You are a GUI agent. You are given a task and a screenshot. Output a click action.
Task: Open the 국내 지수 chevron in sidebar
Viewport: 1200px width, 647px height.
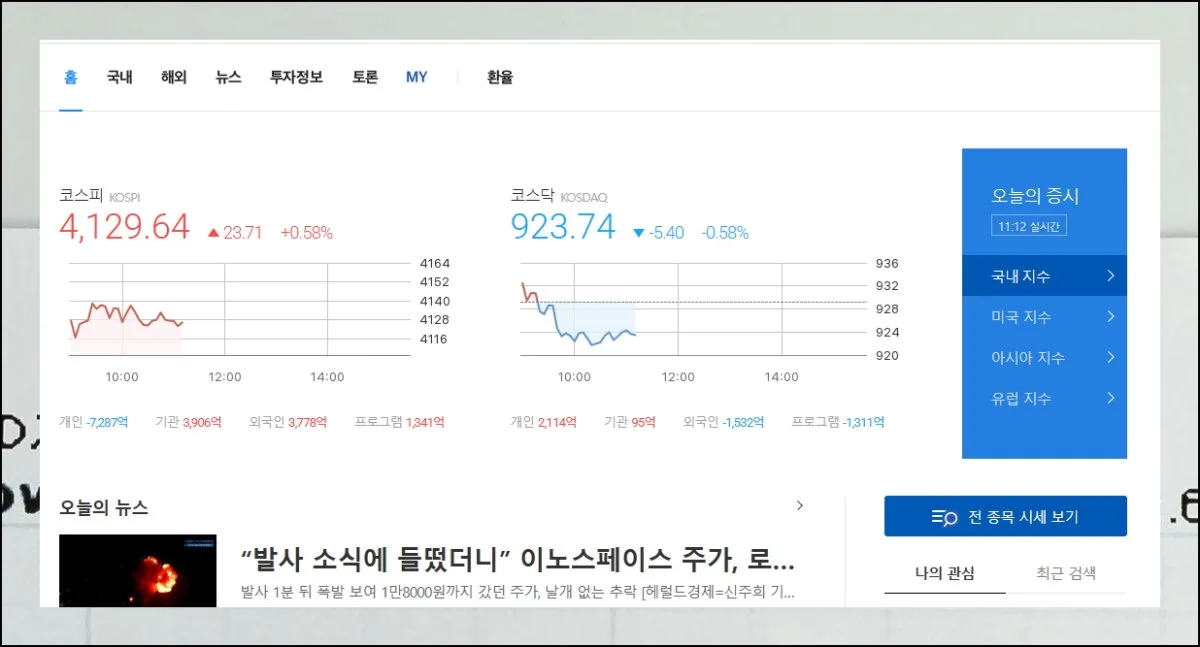[1110, 276]
